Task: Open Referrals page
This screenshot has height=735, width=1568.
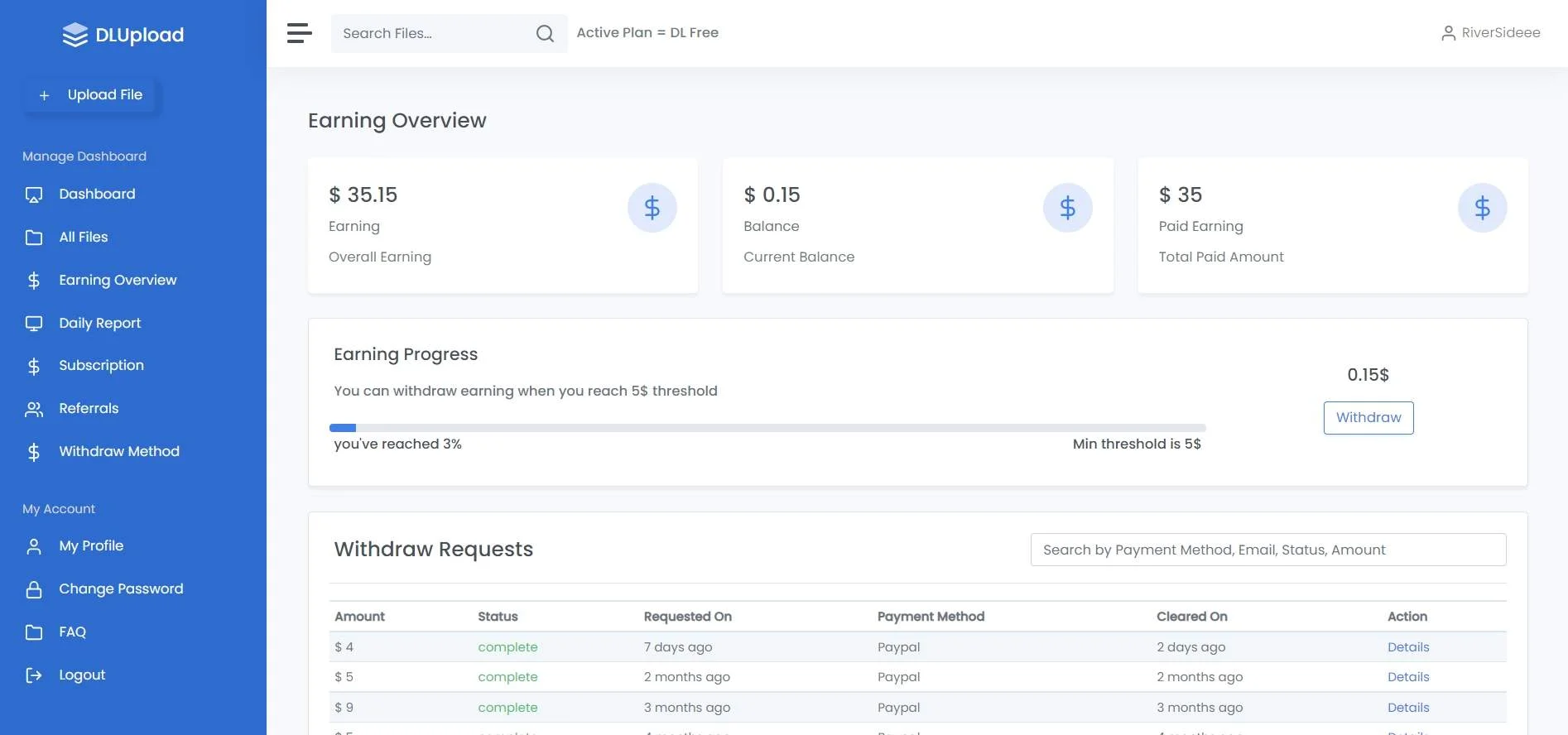Action: click(x=89, y=408)
